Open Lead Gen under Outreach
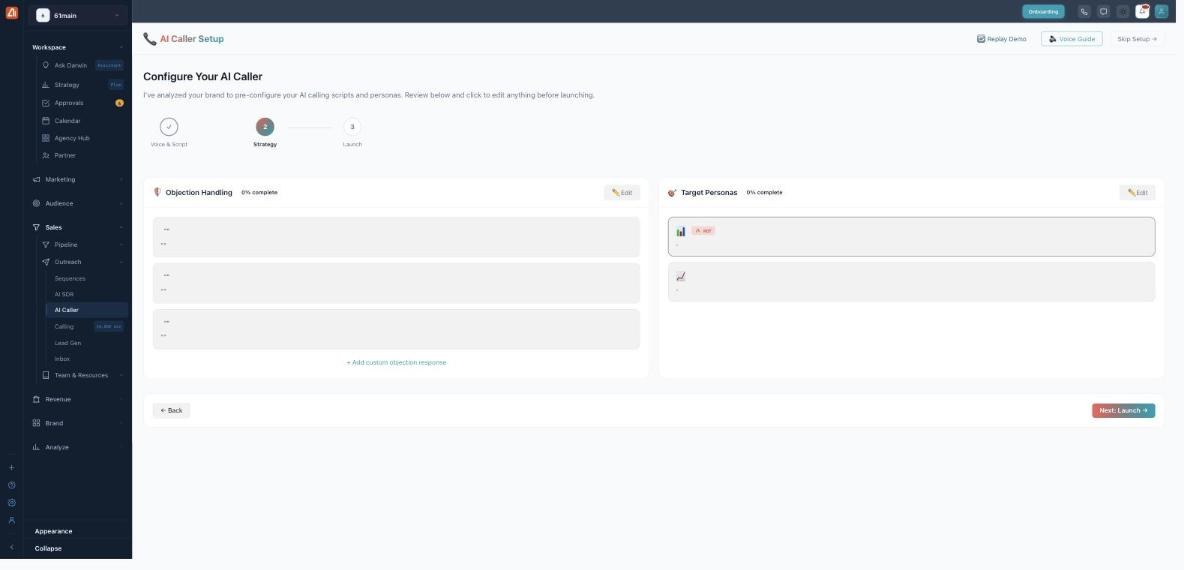1184x570 pixels. 68,343
